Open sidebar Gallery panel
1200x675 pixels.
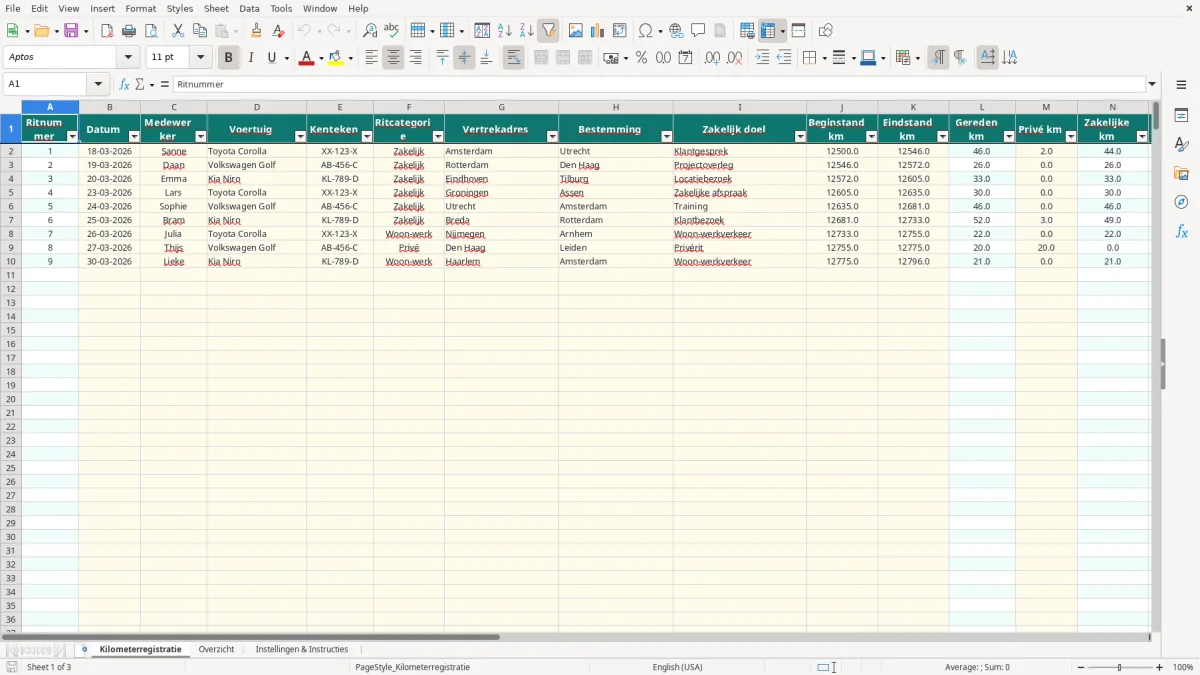coord(1181,174)
